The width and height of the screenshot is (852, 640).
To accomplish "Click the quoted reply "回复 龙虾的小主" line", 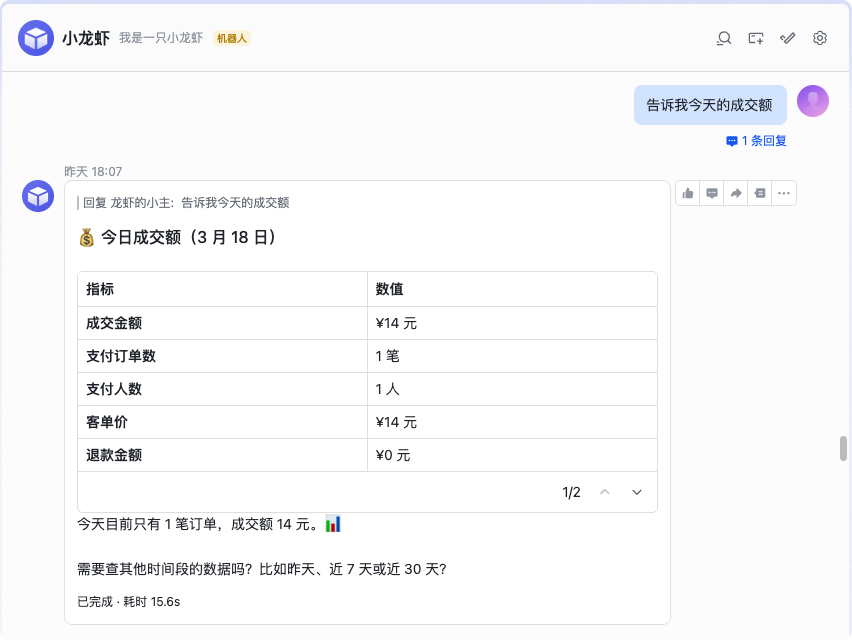I will pyautogui.click(x=183, y=203).
